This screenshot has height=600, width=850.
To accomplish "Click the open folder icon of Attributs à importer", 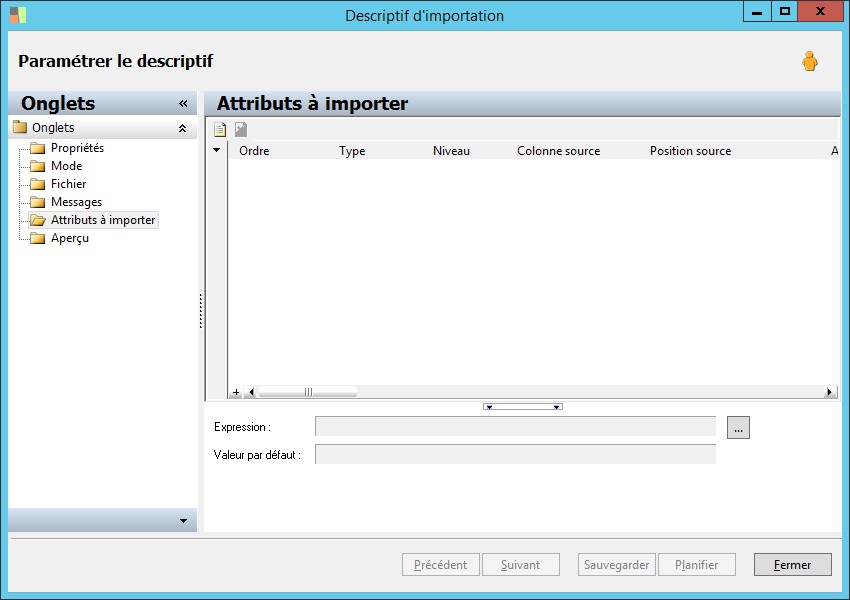I will click(x=37, y=220).
